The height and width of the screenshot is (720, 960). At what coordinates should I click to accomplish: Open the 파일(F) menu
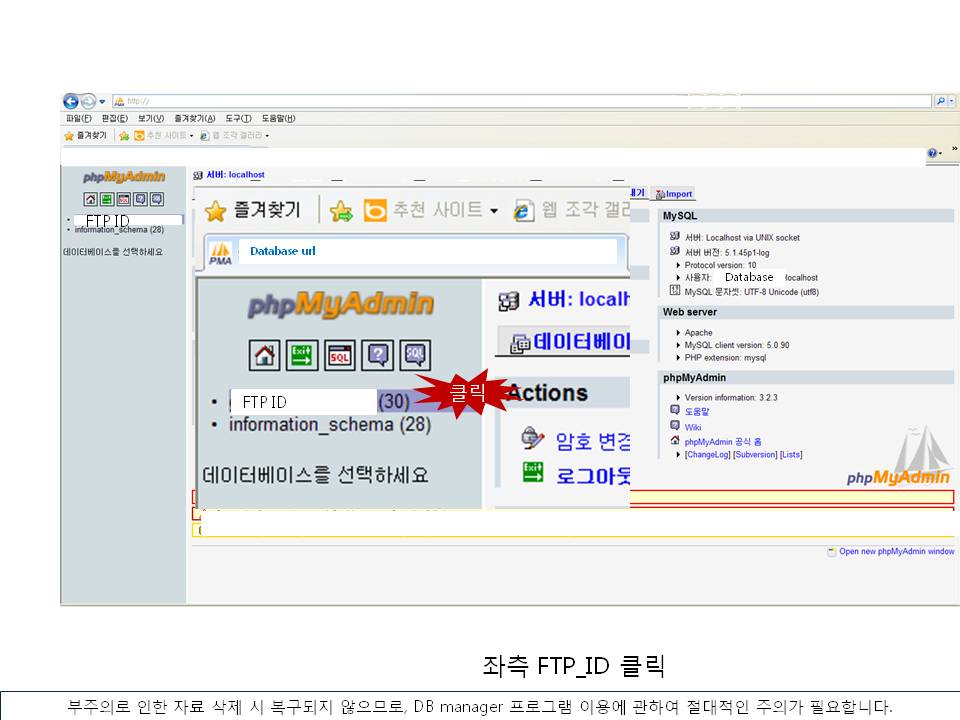(78, 118)
